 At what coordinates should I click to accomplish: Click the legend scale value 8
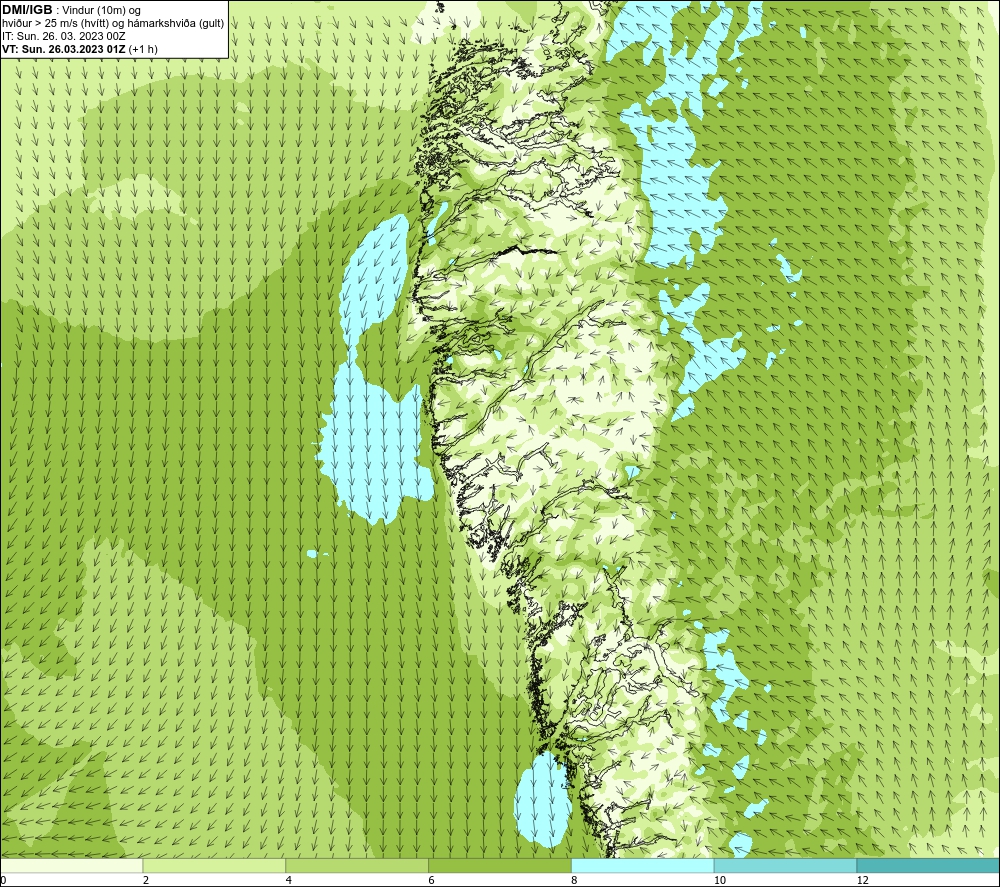tap(575, 881)
